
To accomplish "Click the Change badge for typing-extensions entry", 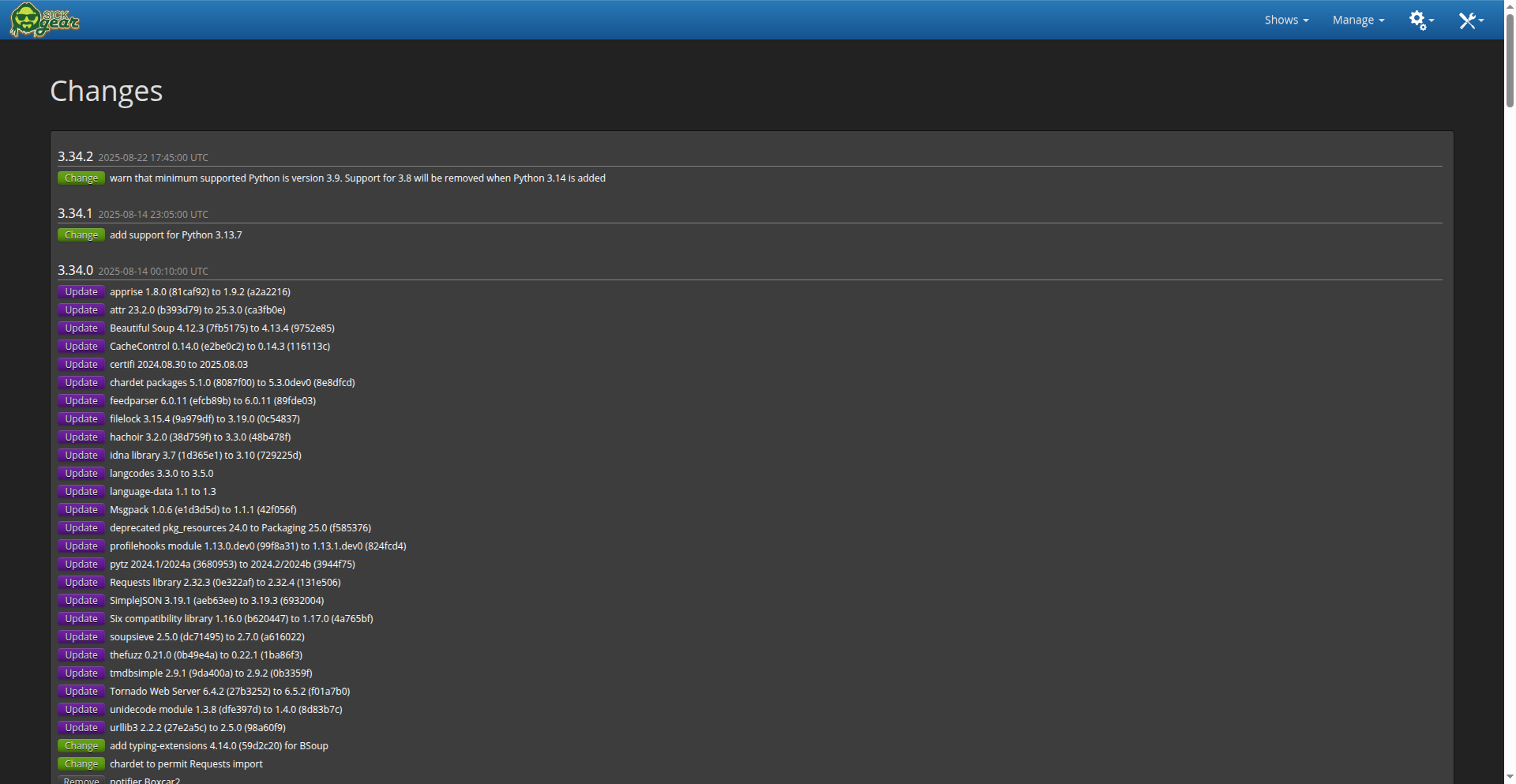I will tap(81, 746).
